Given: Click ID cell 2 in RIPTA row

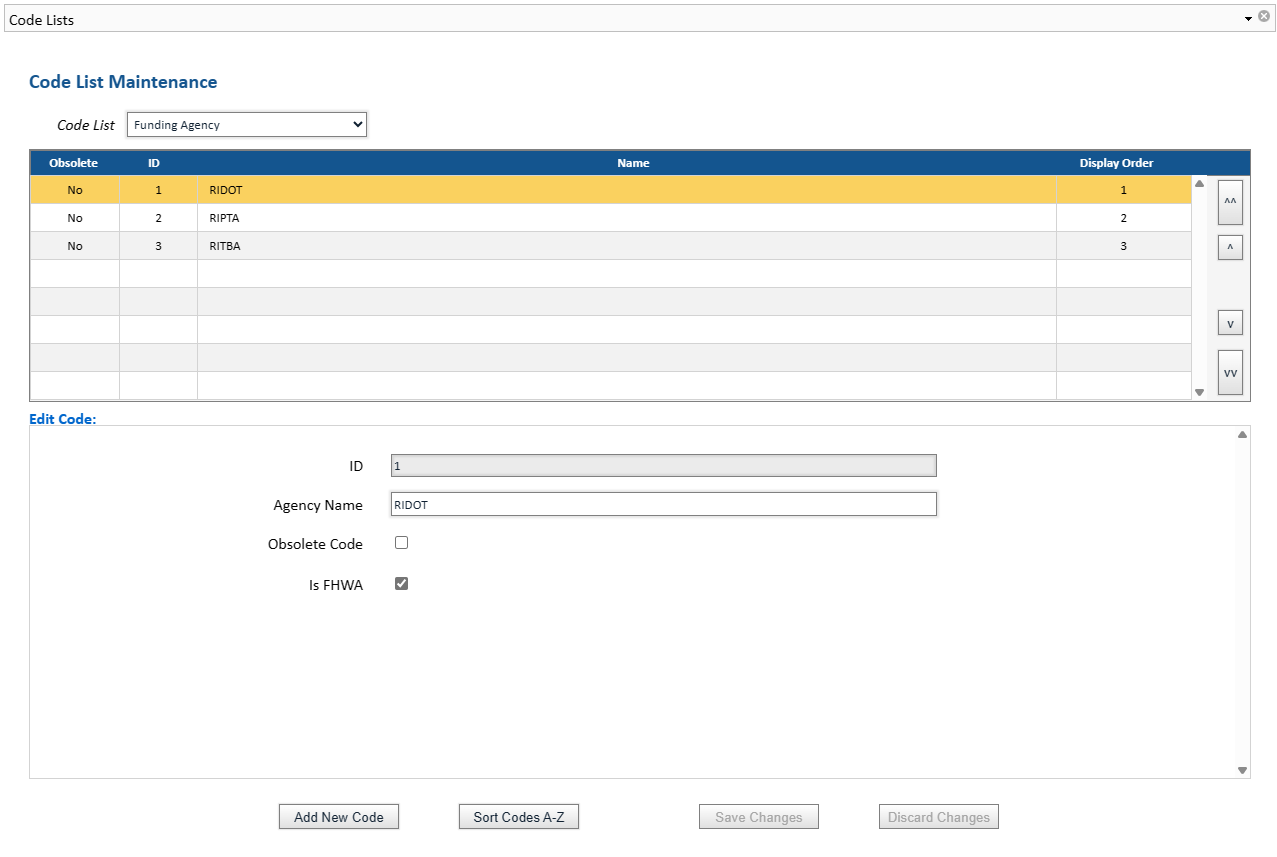Looking at the screenshot, I should coord(158,218).
